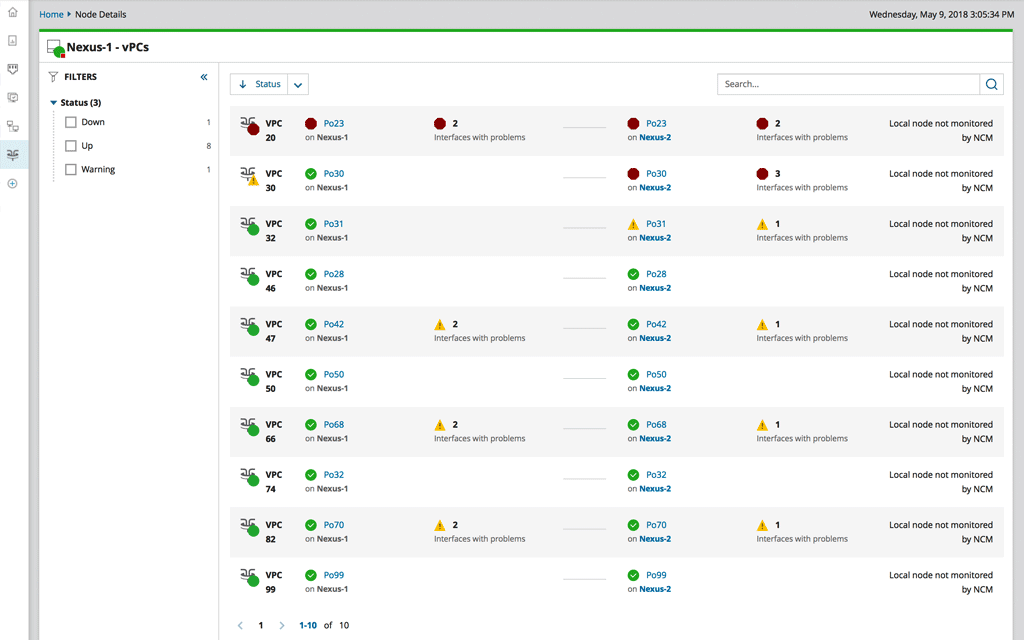Collapse the Filters panel with double chevron
This screenshot has height=640, width=1024.
(204, 76)
